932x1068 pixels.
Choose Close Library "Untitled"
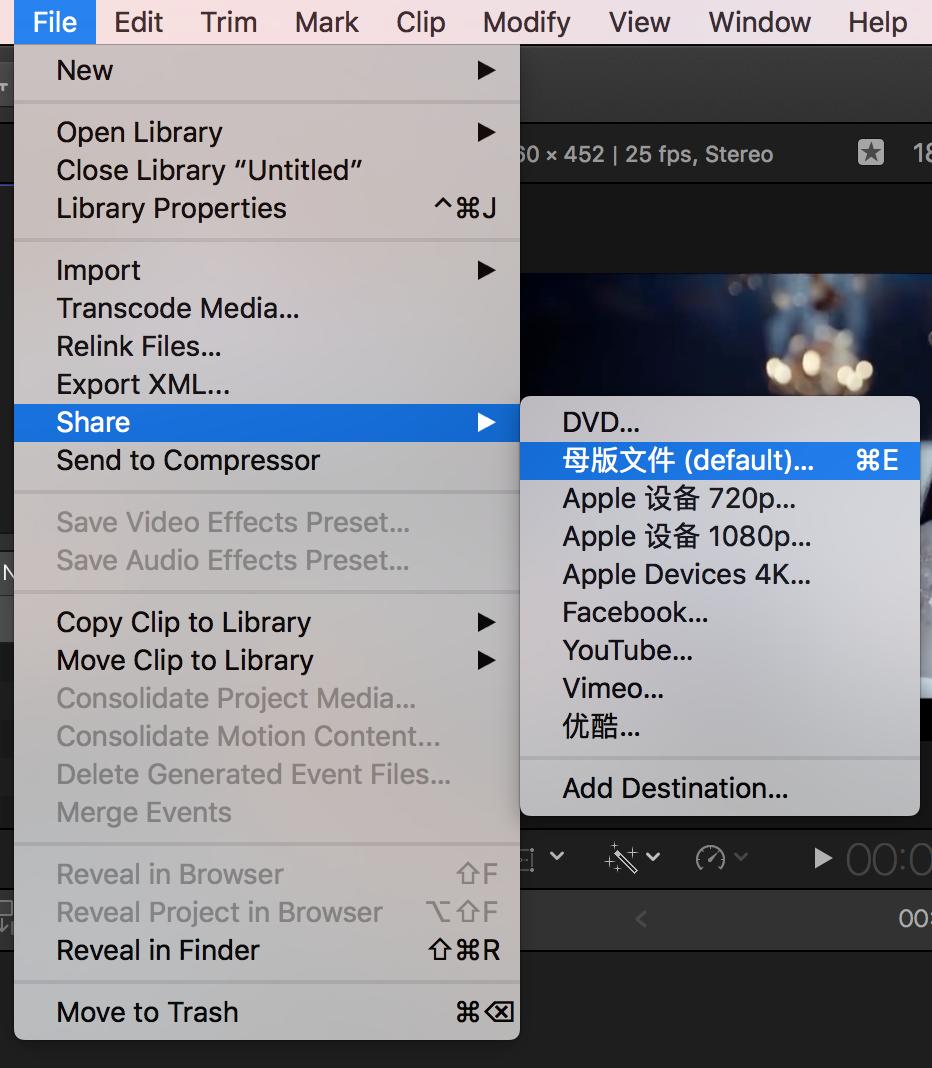(266, 170)
